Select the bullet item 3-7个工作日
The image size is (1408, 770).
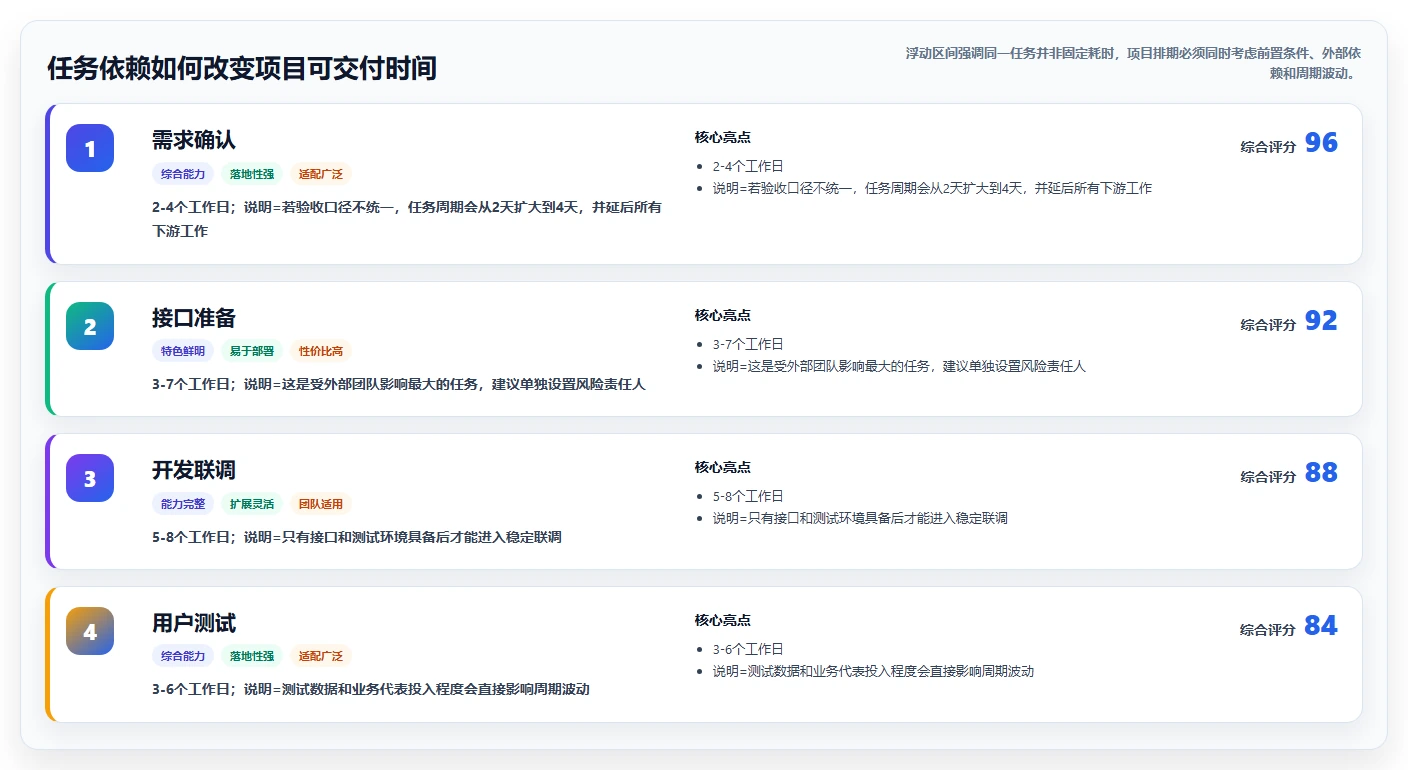(x=748, y=344)
